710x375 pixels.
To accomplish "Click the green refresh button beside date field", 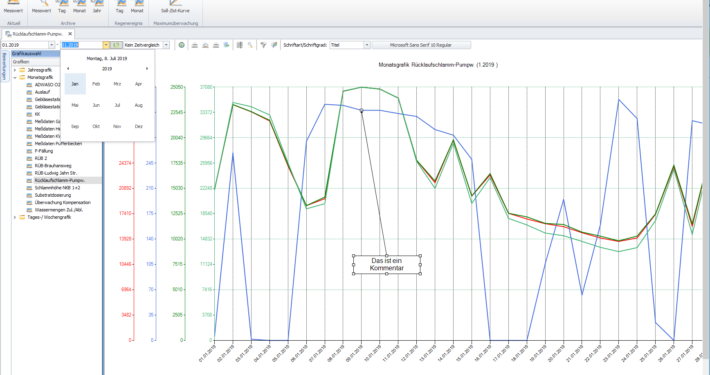I will point(116,45).
